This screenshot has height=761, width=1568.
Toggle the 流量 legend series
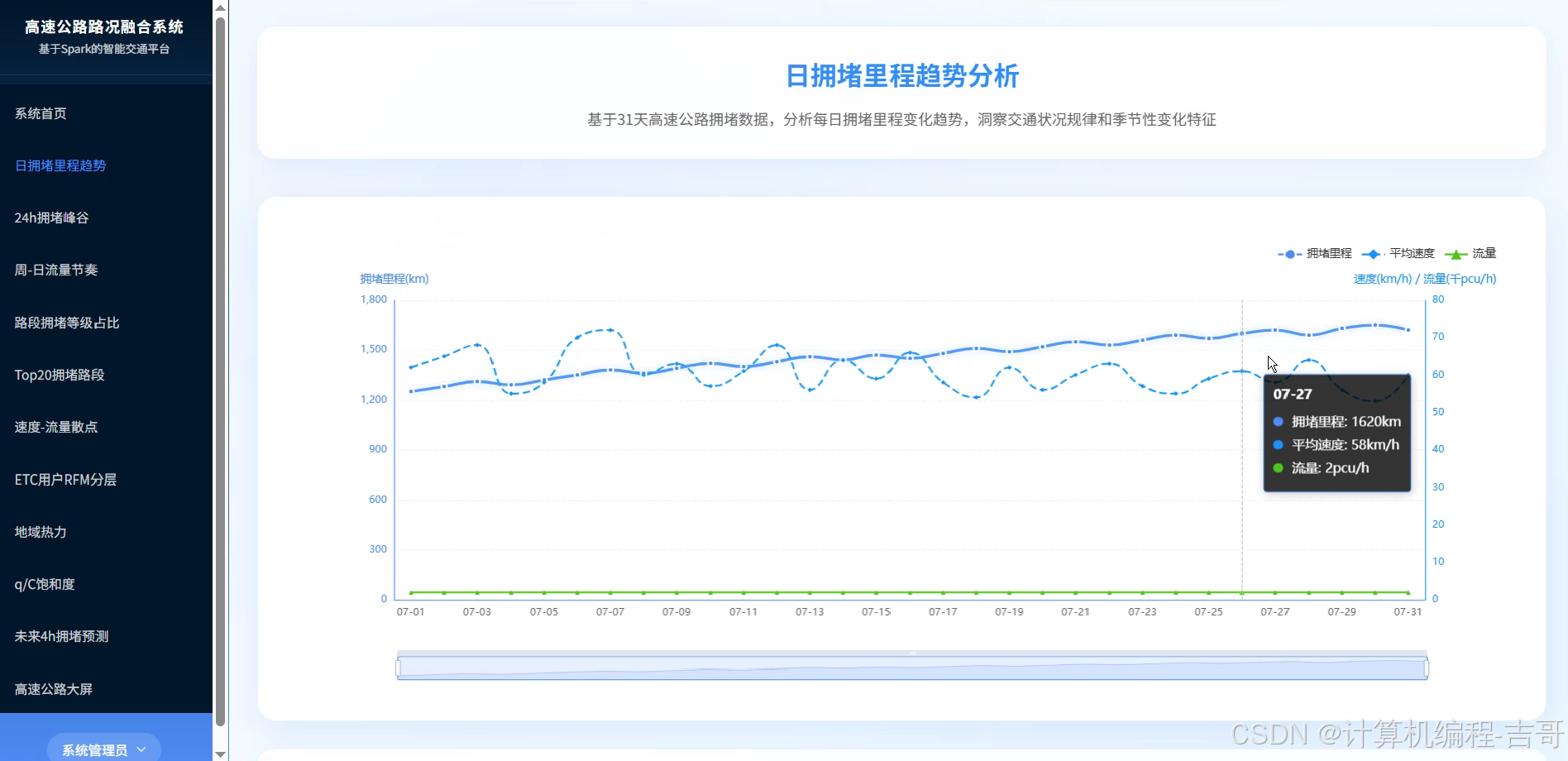(x=1470, y=253)
